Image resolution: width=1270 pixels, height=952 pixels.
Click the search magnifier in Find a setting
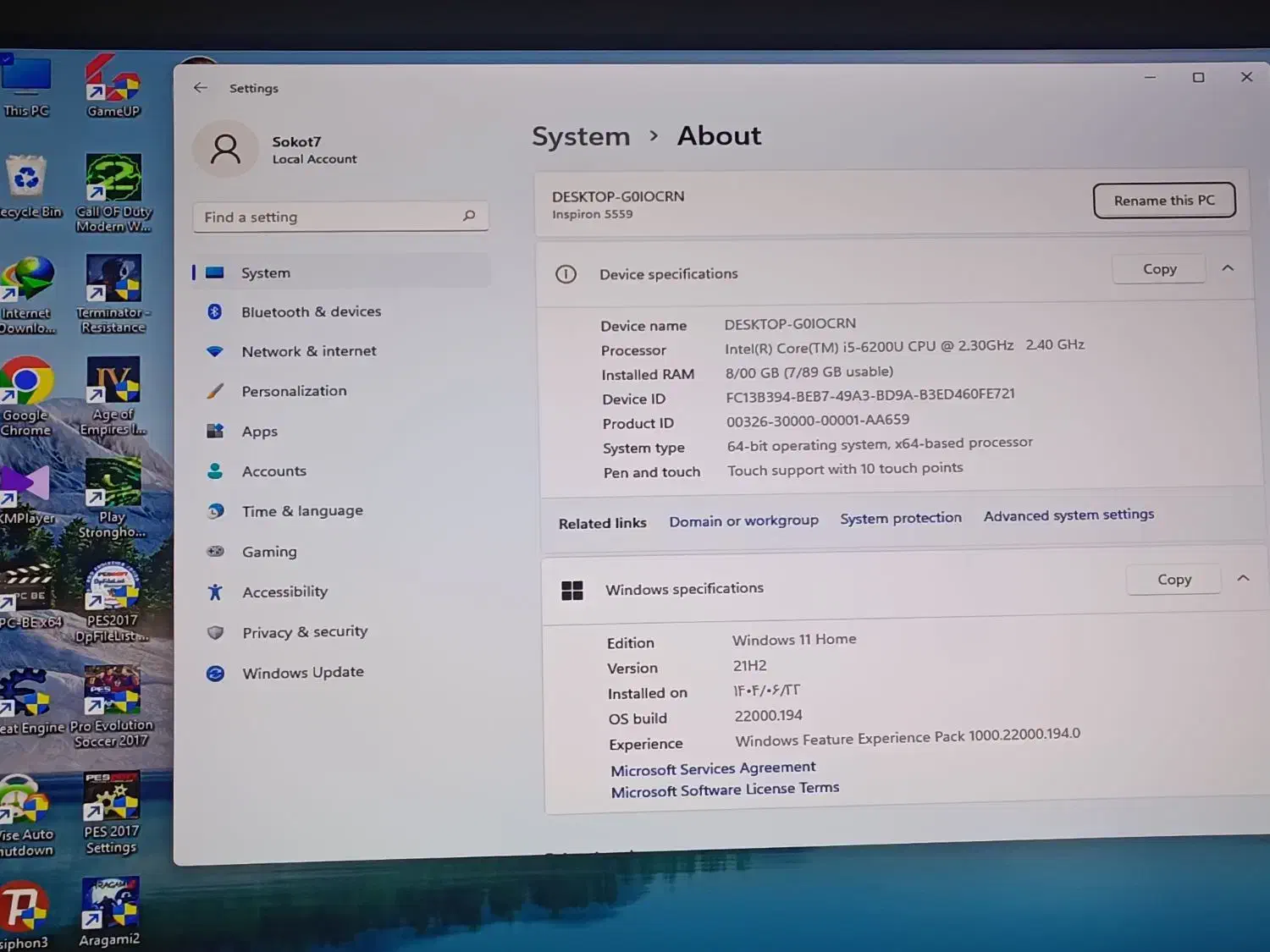tap(469, 216)
